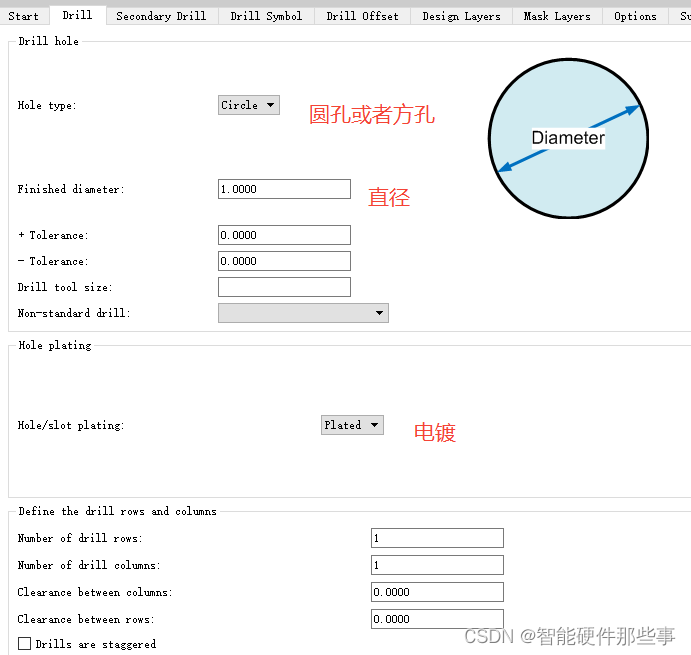Open the Secondary Drill tab
Image resolution: width=691 pixels, height=655 pixels.
pos(161,16)
